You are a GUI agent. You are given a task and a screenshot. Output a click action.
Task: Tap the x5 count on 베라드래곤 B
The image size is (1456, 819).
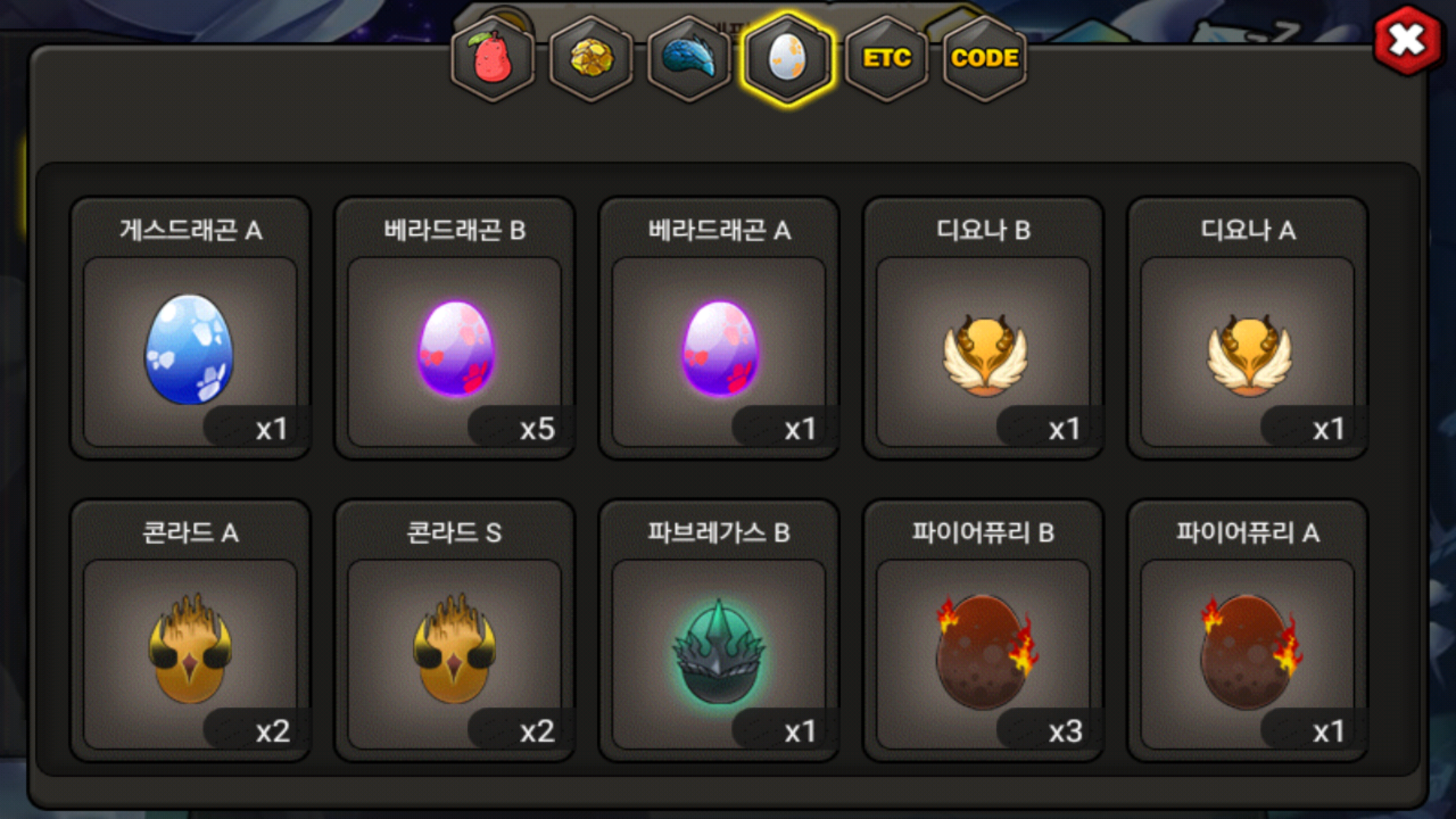537,429
